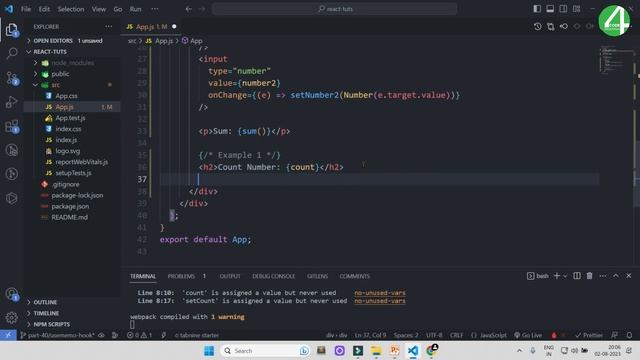Toggle the bottom panel layout icon

[550, 9]
